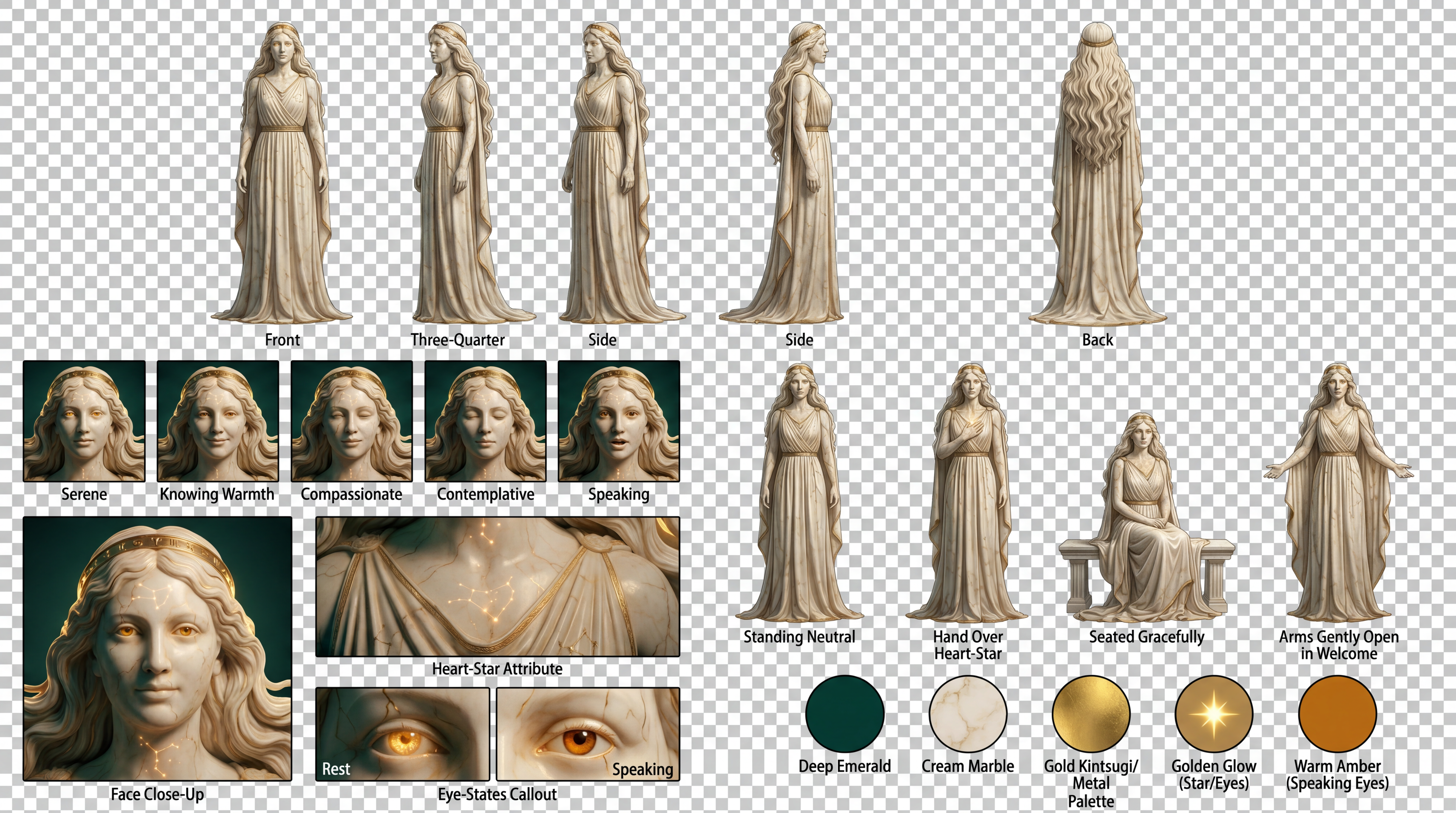Screen dimensions: 1456x813
Task: Click the 'Front' caption text
Action: (x=282, y=340)
